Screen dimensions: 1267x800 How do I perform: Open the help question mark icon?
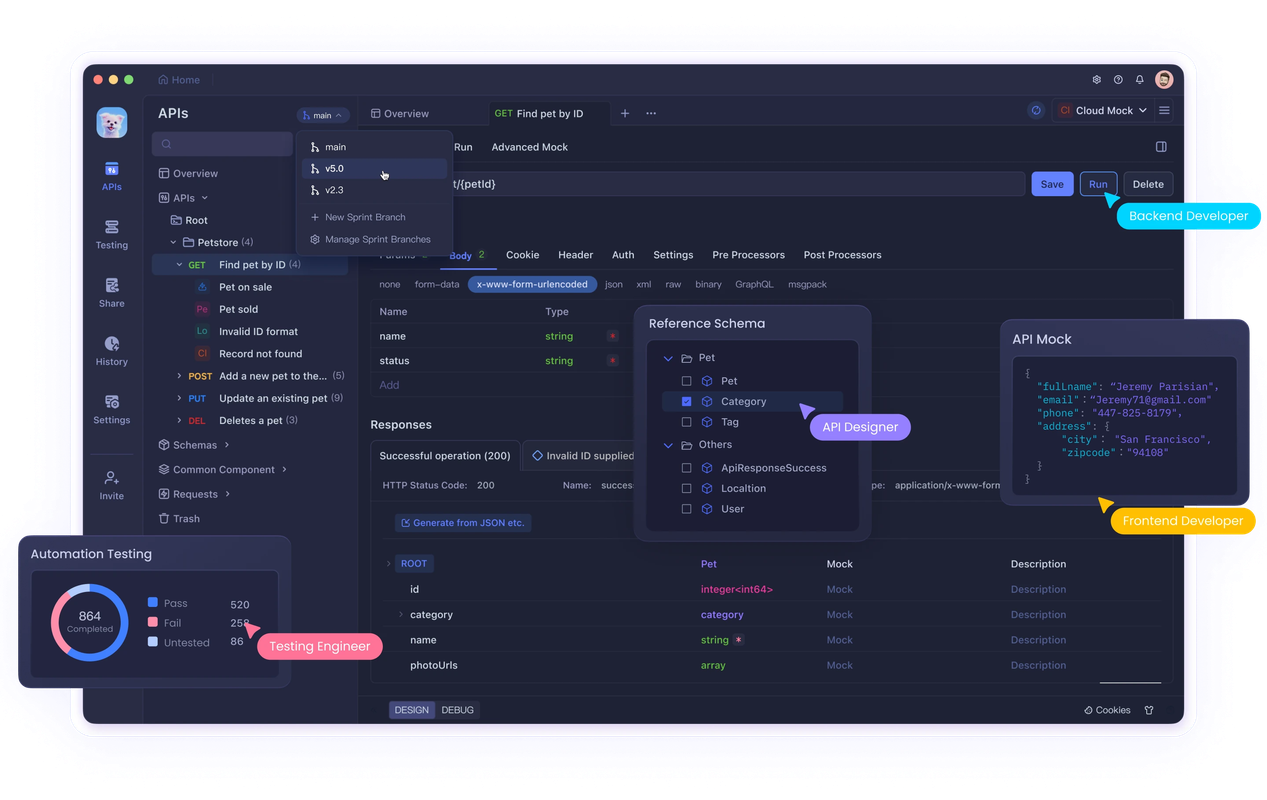pyautogui.click(x=1118, y=79)
